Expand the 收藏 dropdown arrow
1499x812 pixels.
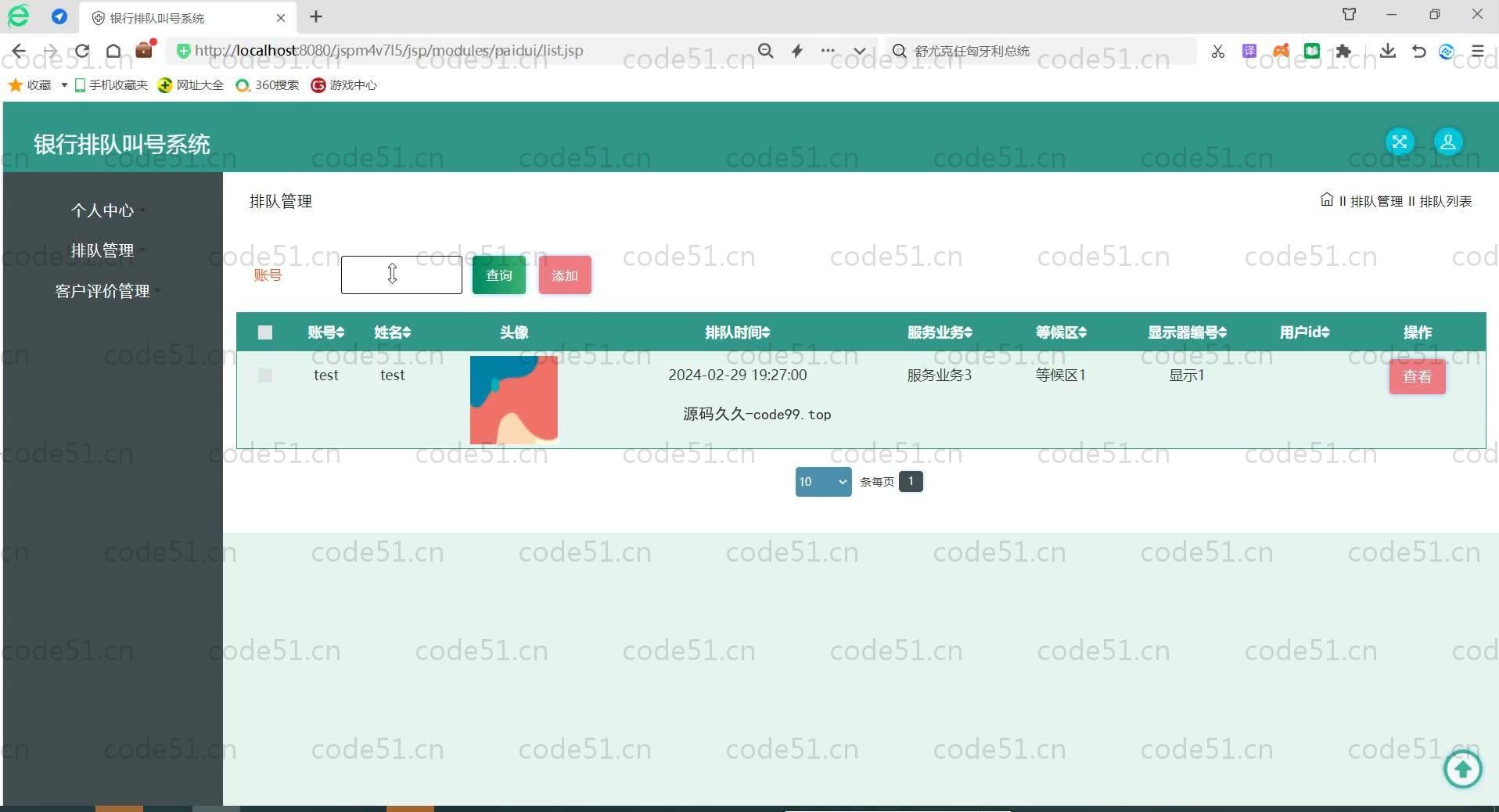pos(64,84)
